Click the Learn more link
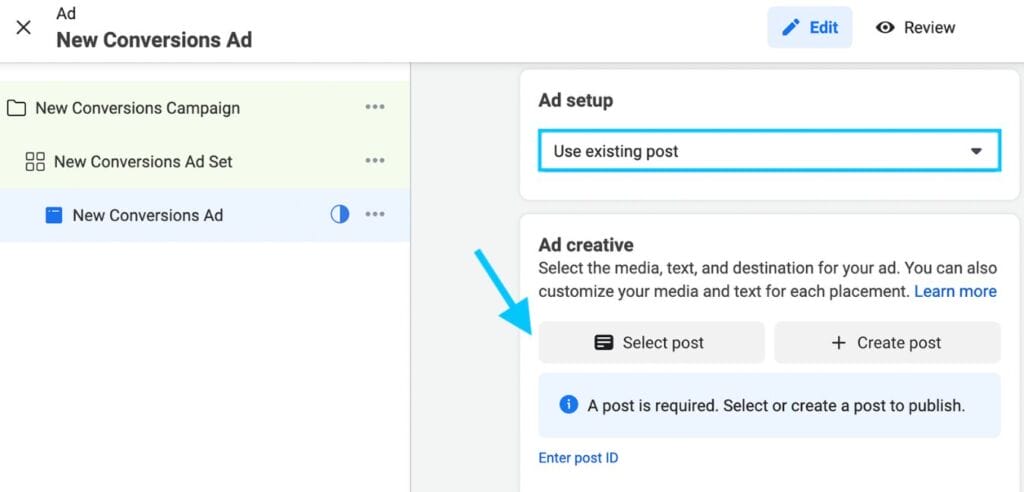Image resolution: width=1024 pixels, height=492 pixels. [955, 291]
